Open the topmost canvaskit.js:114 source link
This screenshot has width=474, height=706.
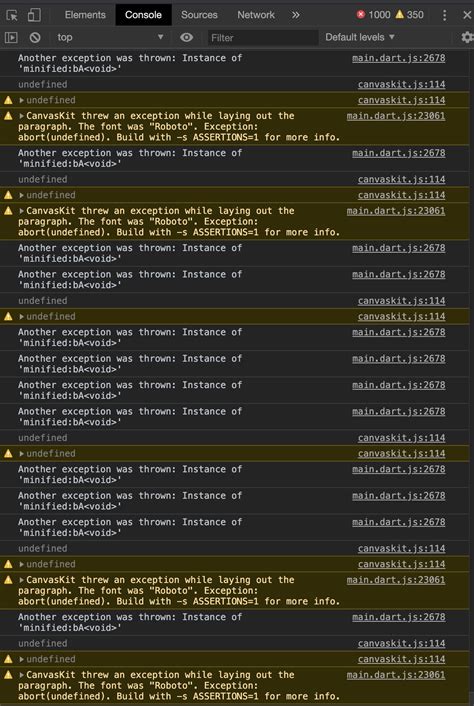[402, 85]
